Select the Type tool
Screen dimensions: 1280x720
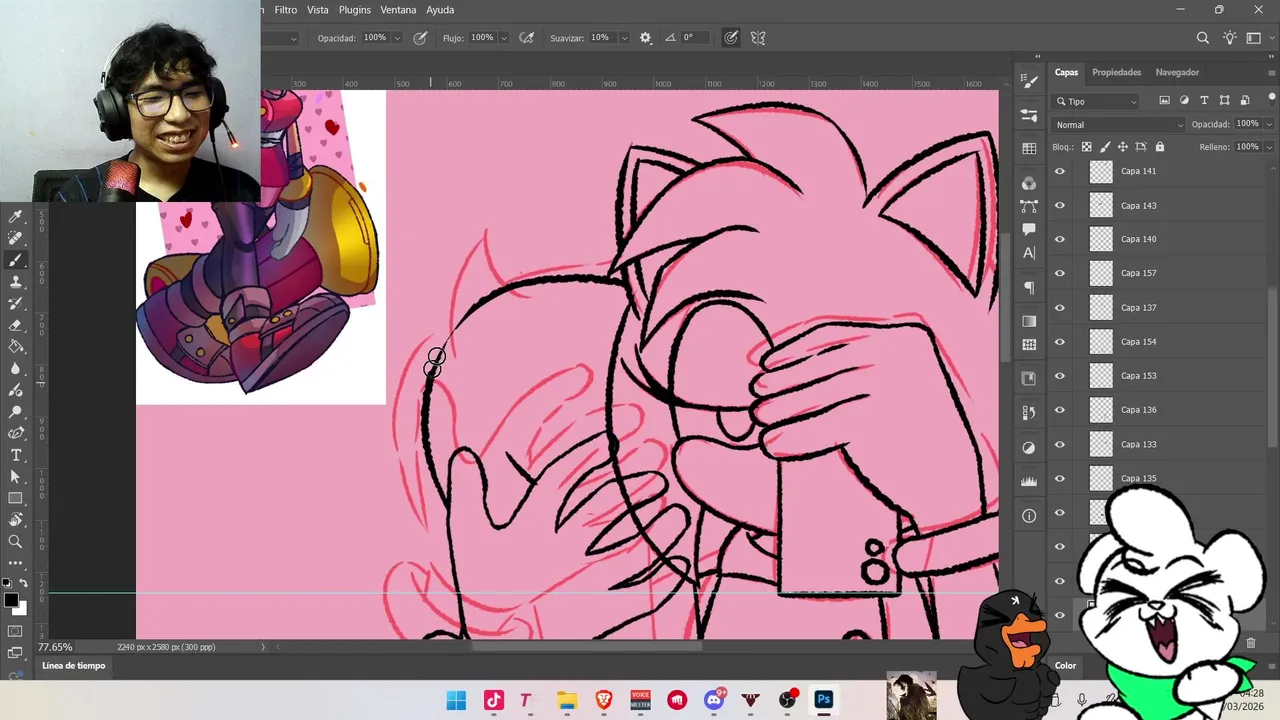tap(15, 455)
